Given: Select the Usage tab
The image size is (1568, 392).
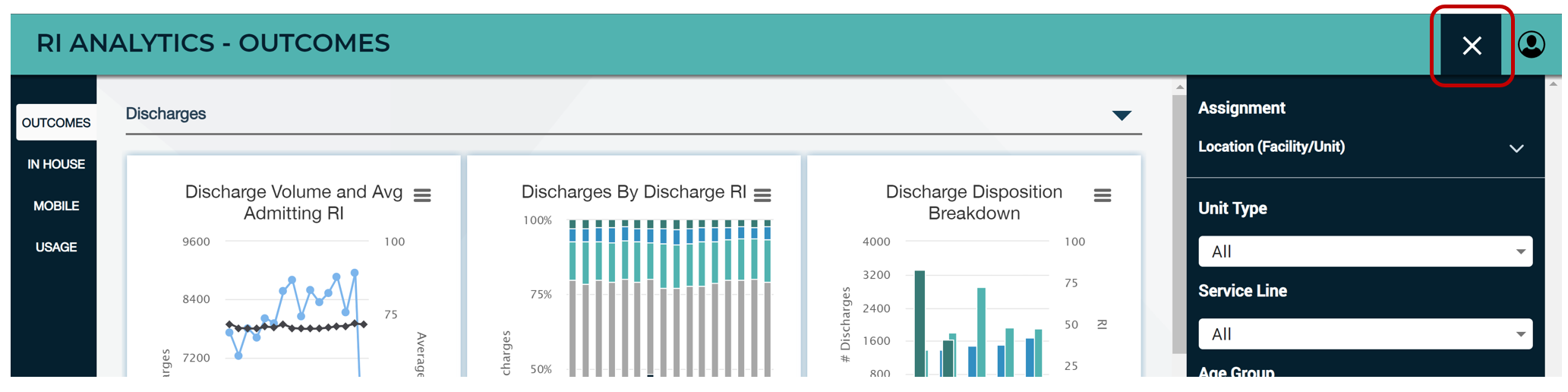Looking at the screenshot, I should [x=56, y=247].
